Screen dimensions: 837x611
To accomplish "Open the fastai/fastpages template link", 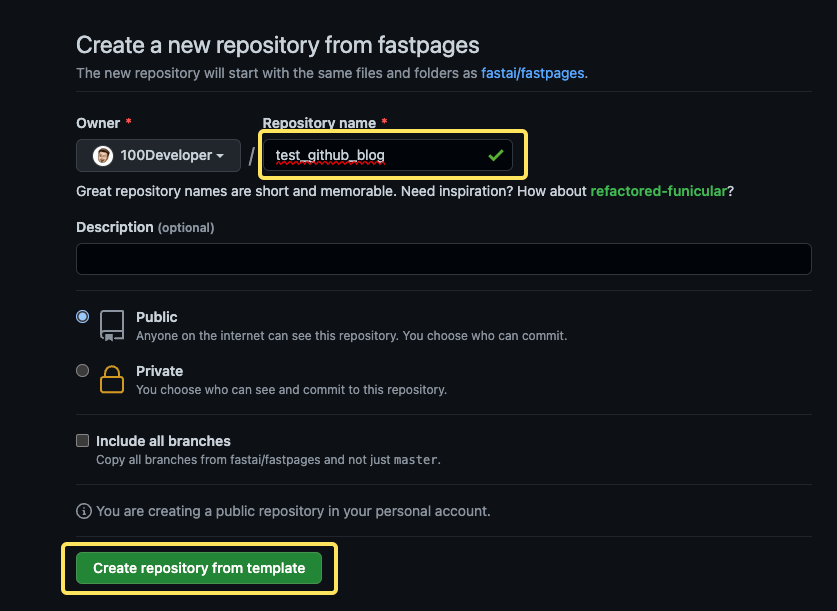I will (532, 73).
